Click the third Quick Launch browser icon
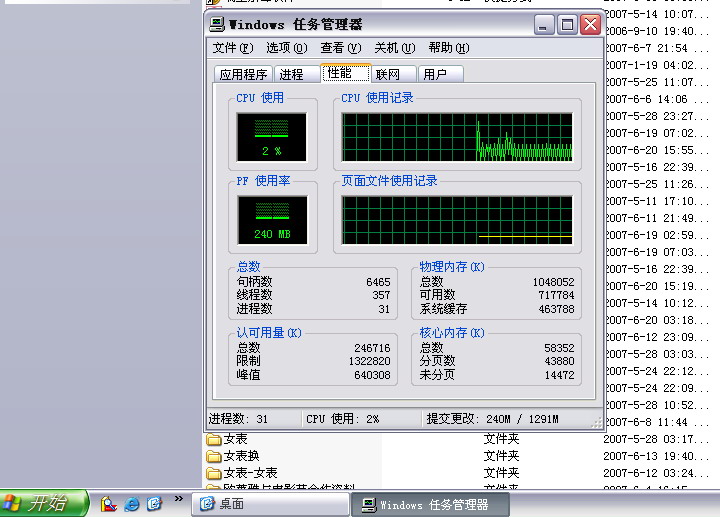Screen dimensions: 720x517 154,504
